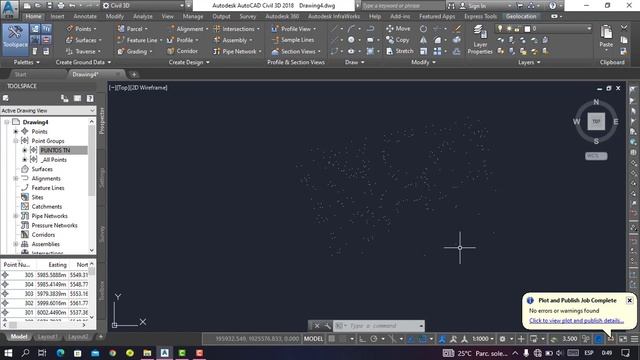Toggle layer on/off lightbulb icon

(500, 29)
